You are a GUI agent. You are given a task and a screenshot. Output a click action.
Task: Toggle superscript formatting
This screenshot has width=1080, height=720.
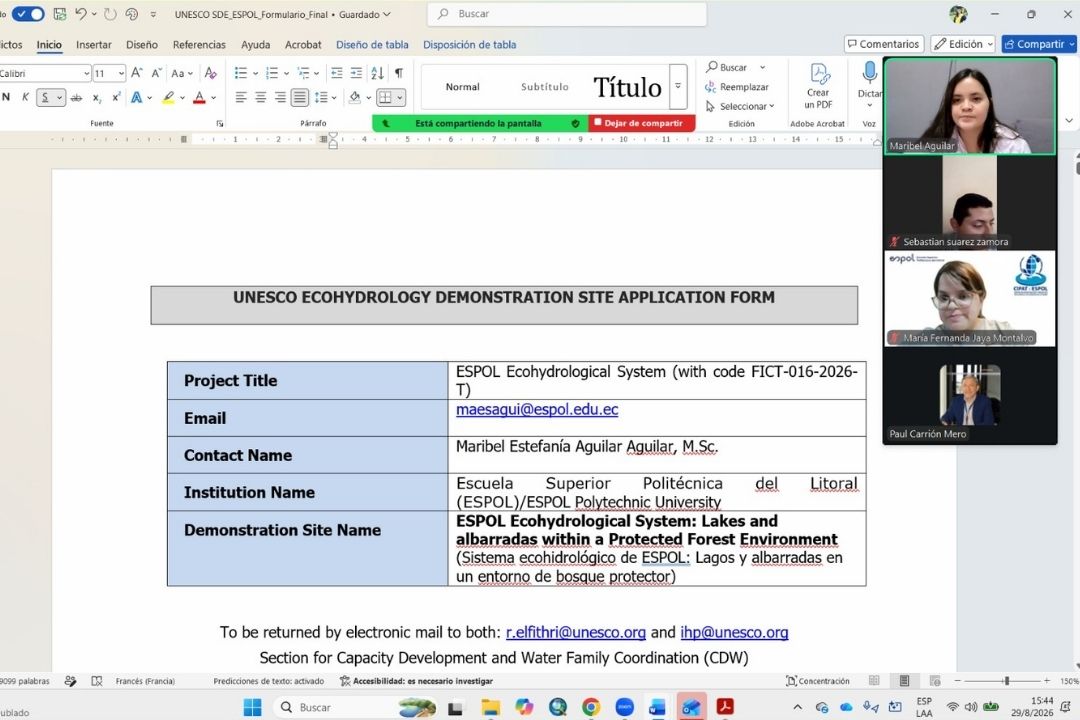tap(116, 97)
